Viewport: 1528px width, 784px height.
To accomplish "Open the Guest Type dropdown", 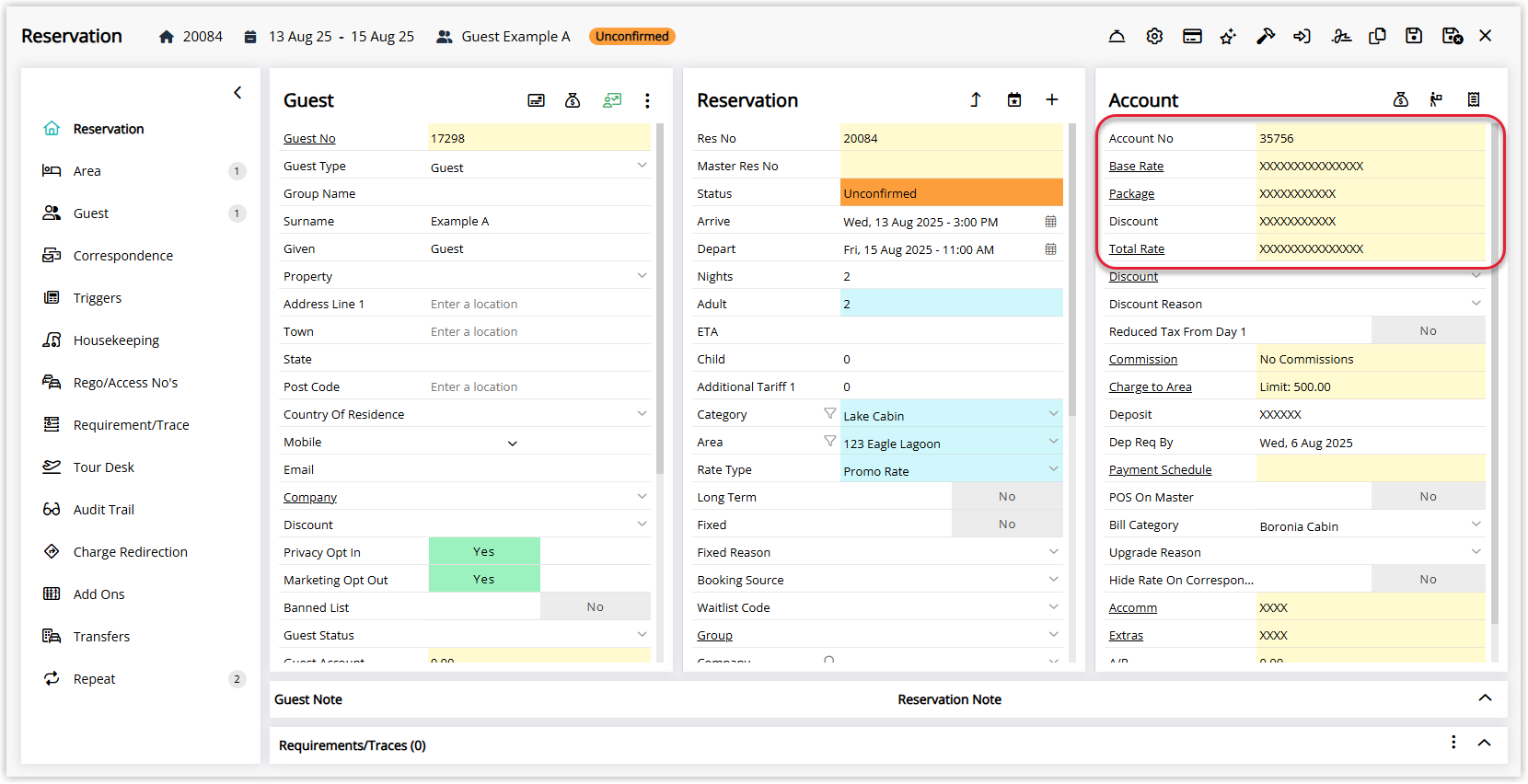I will (x=642, y=166).
